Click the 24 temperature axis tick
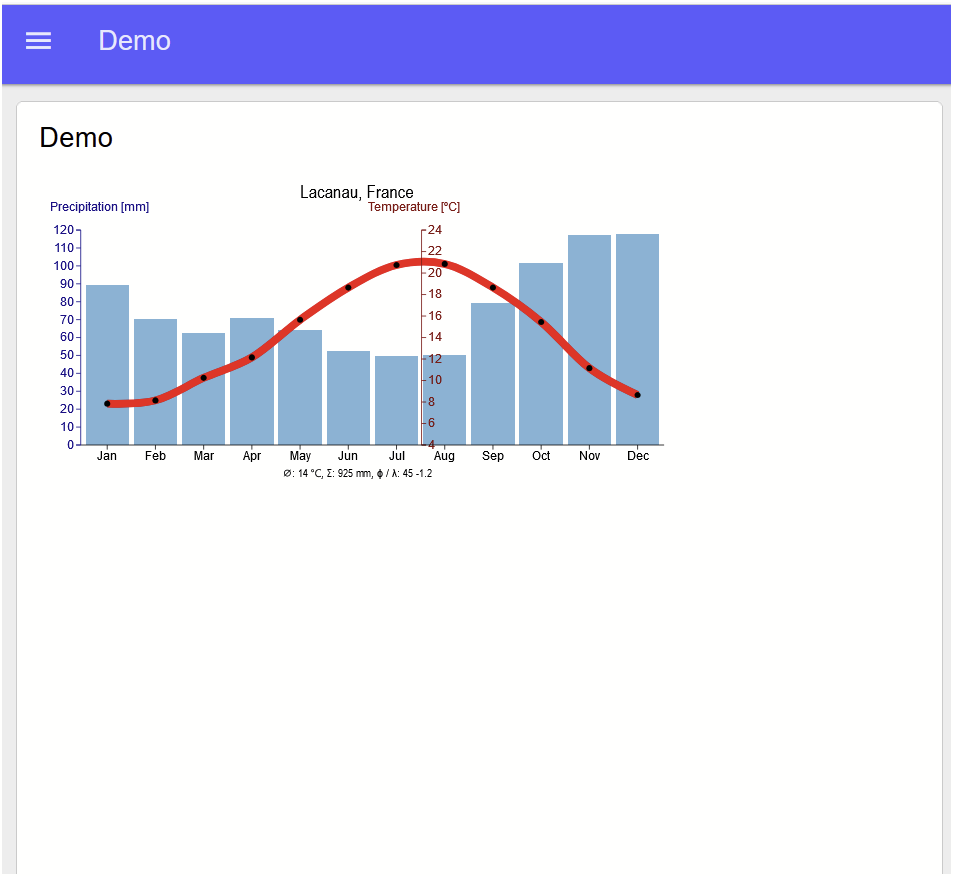Image resolution: width=953 pixels, height=876 pixels. pyautogui.click(x=435, y=230)
